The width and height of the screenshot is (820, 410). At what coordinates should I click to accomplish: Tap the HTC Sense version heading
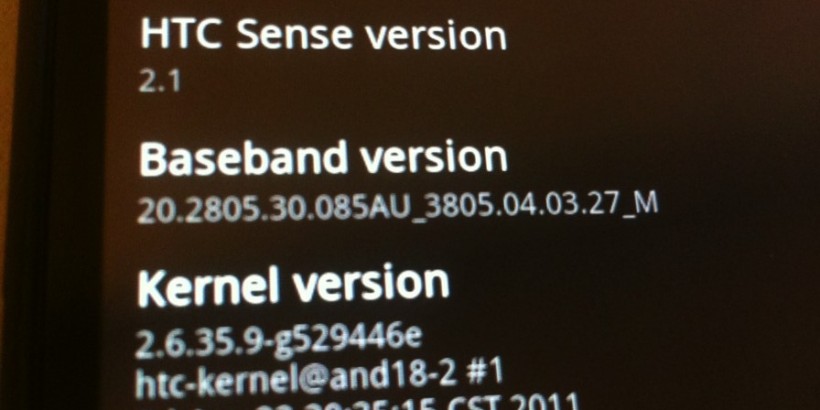click(323, 35)
